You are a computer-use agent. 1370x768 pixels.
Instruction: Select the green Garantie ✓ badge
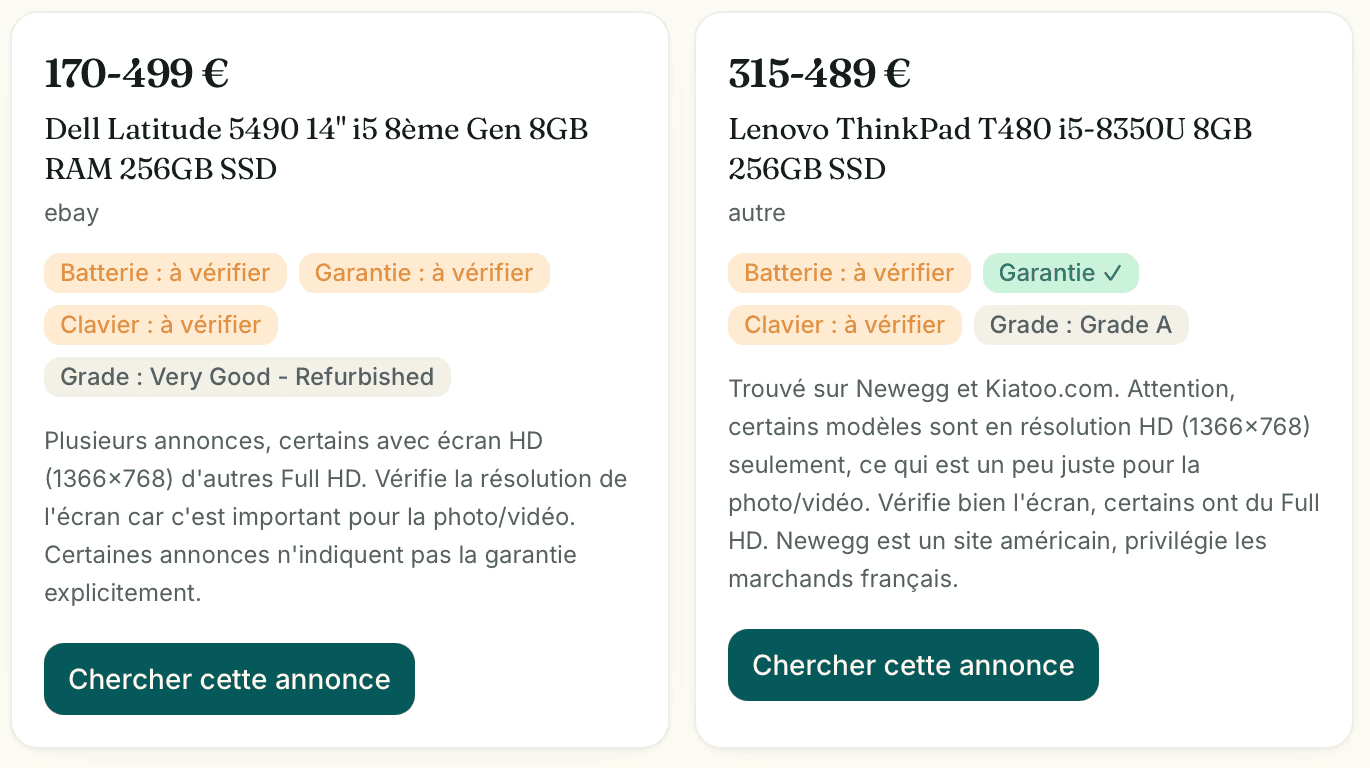tap(1060, 273)
